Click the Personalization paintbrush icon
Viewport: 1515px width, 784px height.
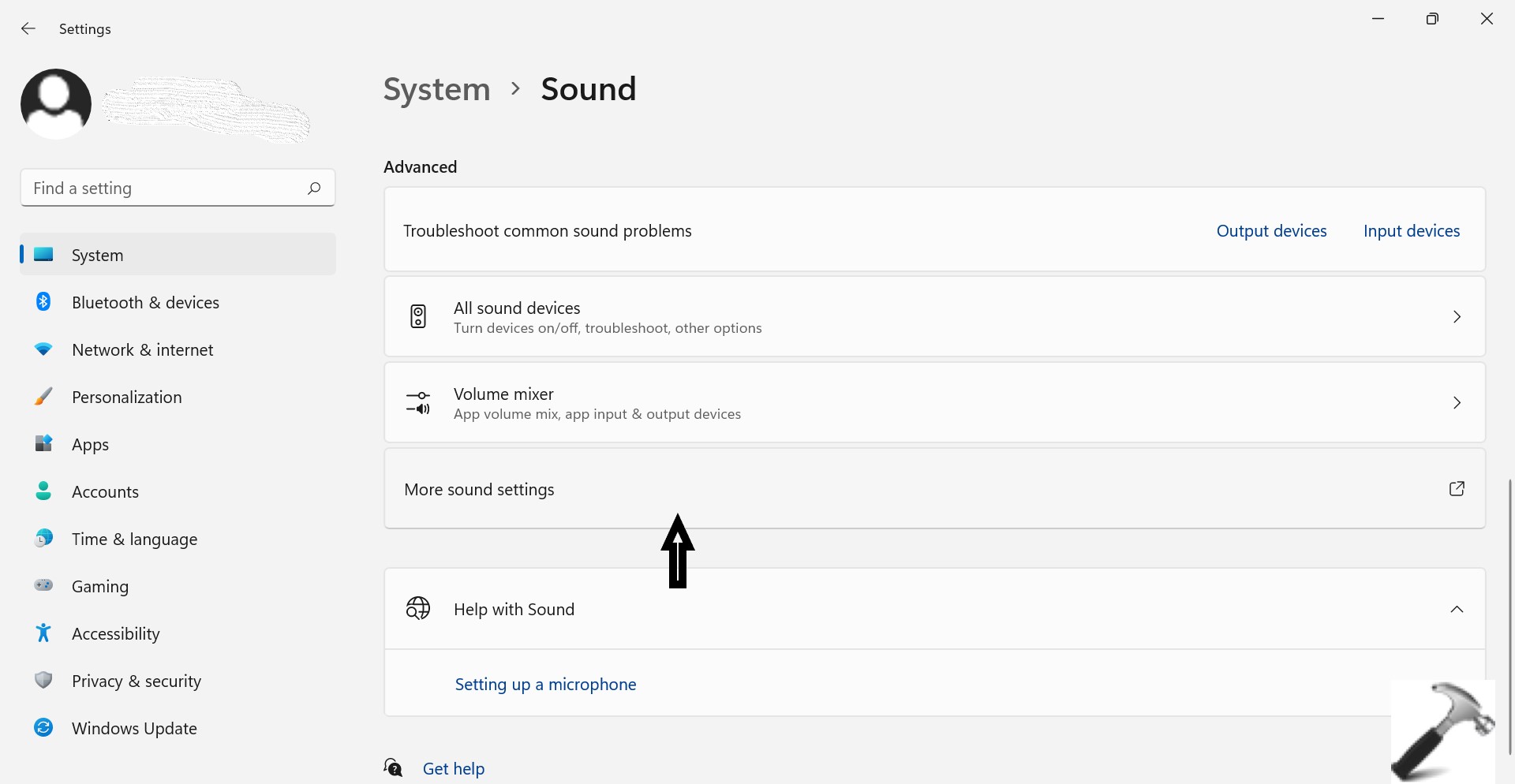(43, 397)
